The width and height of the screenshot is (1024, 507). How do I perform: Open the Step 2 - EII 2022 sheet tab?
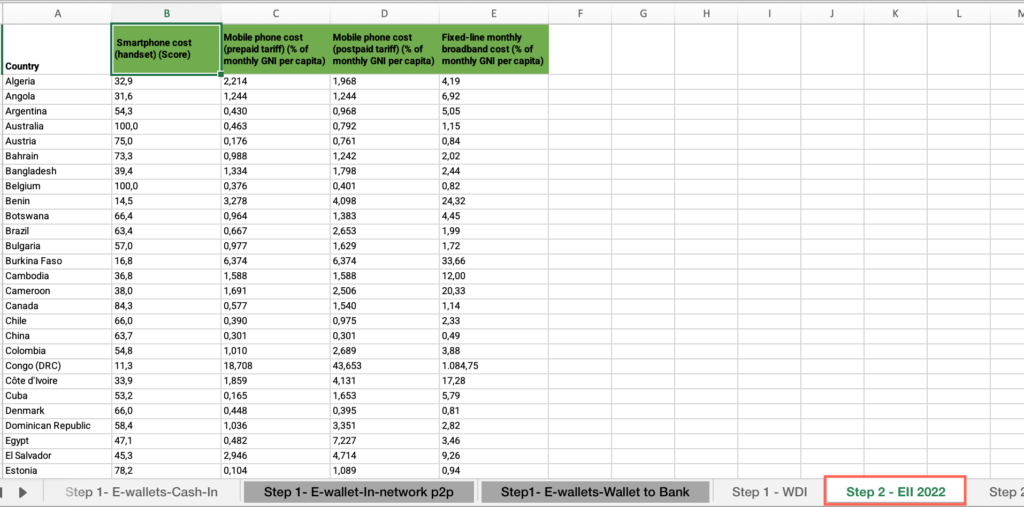(895, 492)
